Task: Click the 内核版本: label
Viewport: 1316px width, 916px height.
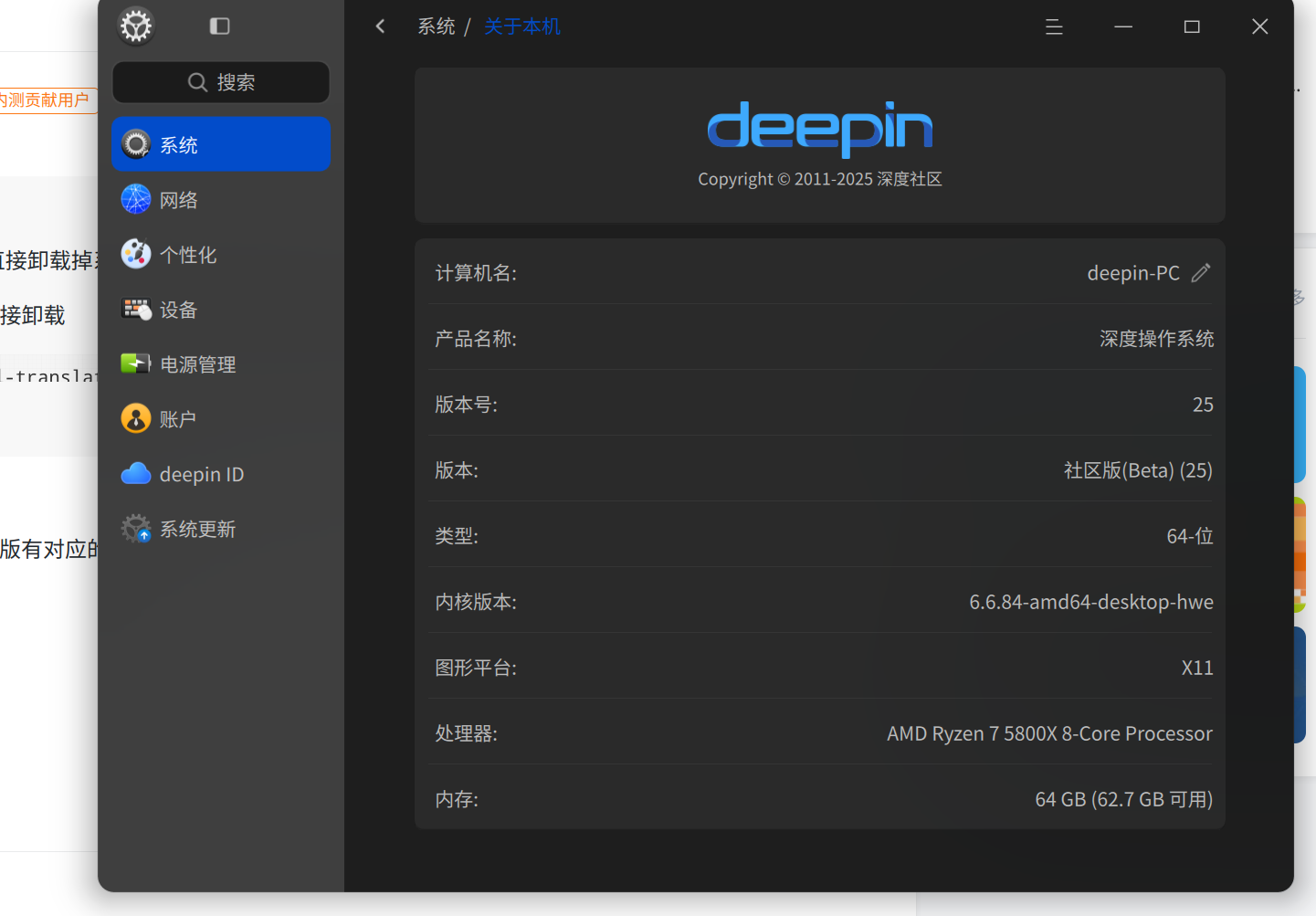Action: (x=476, y=602)
